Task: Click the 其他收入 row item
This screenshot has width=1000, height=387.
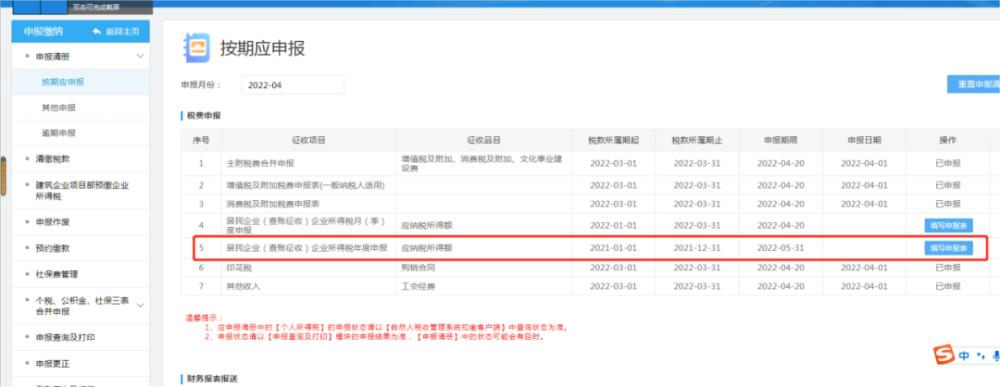Action: [x=243, y=286]
